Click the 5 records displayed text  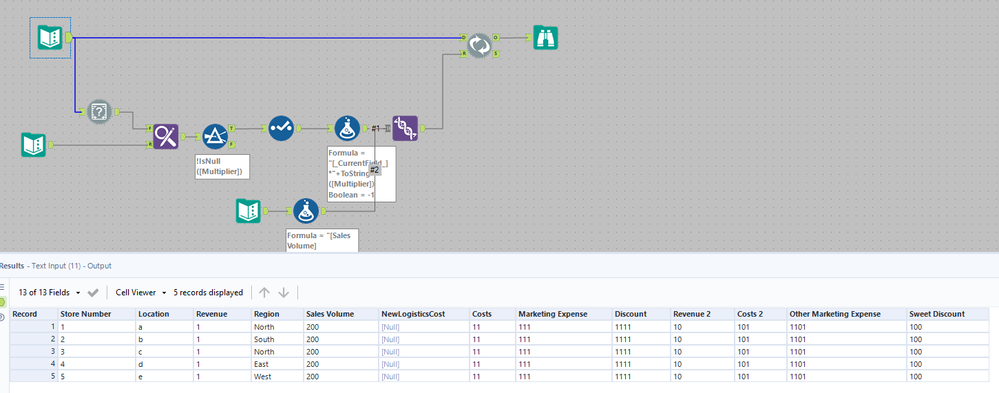[208, 292]
